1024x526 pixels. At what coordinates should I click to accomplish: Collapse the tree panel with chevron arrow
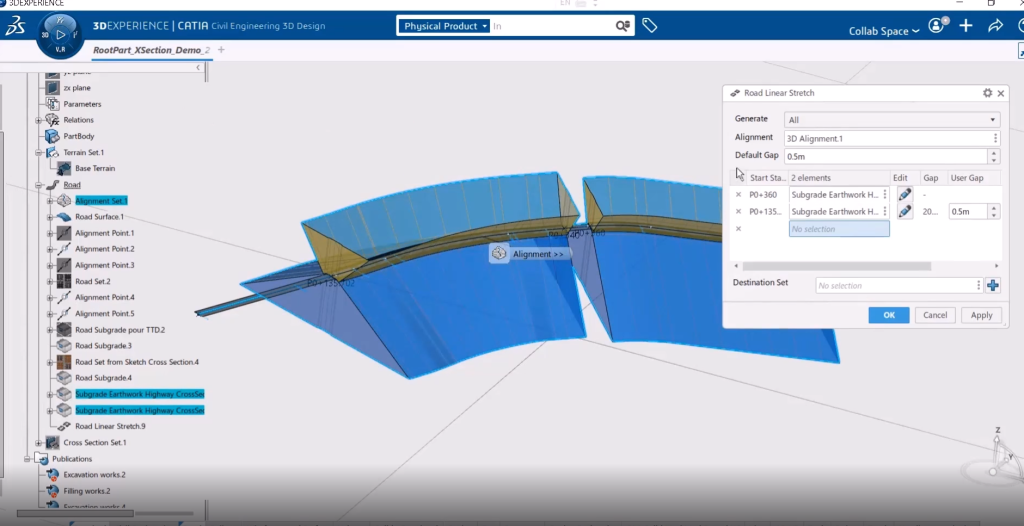(198, 67)
